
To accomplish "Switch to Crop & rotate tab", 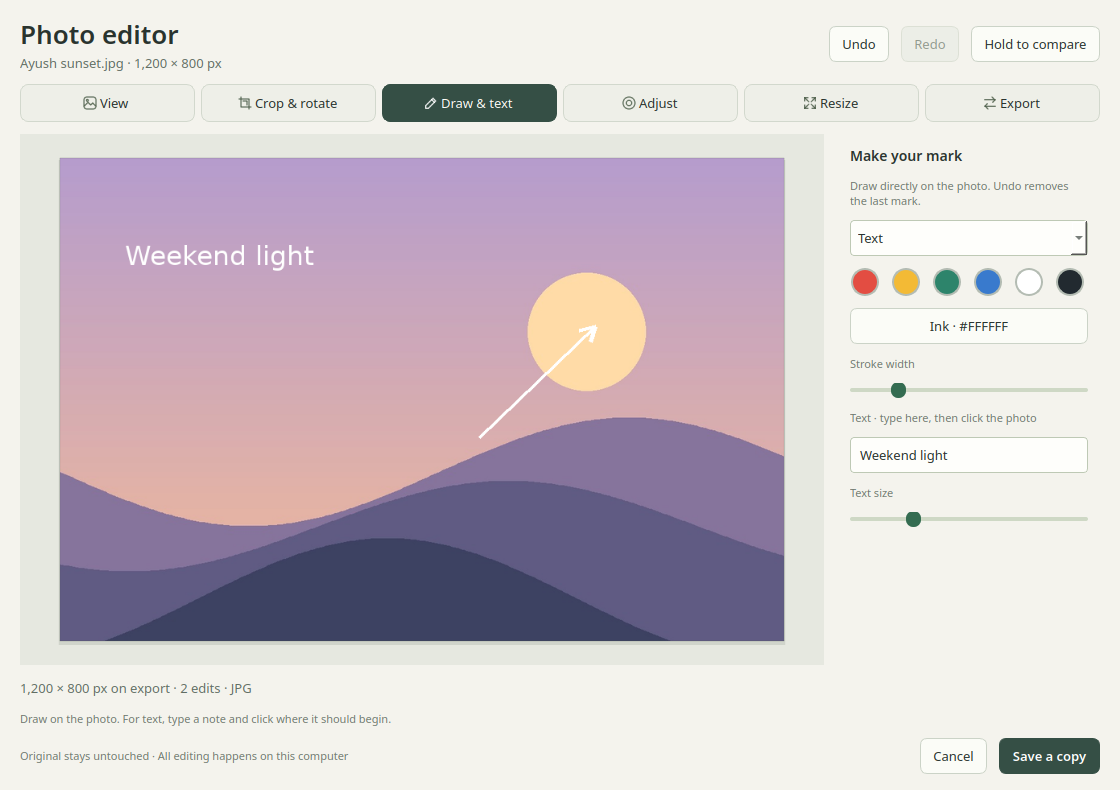I will point(288,103).
